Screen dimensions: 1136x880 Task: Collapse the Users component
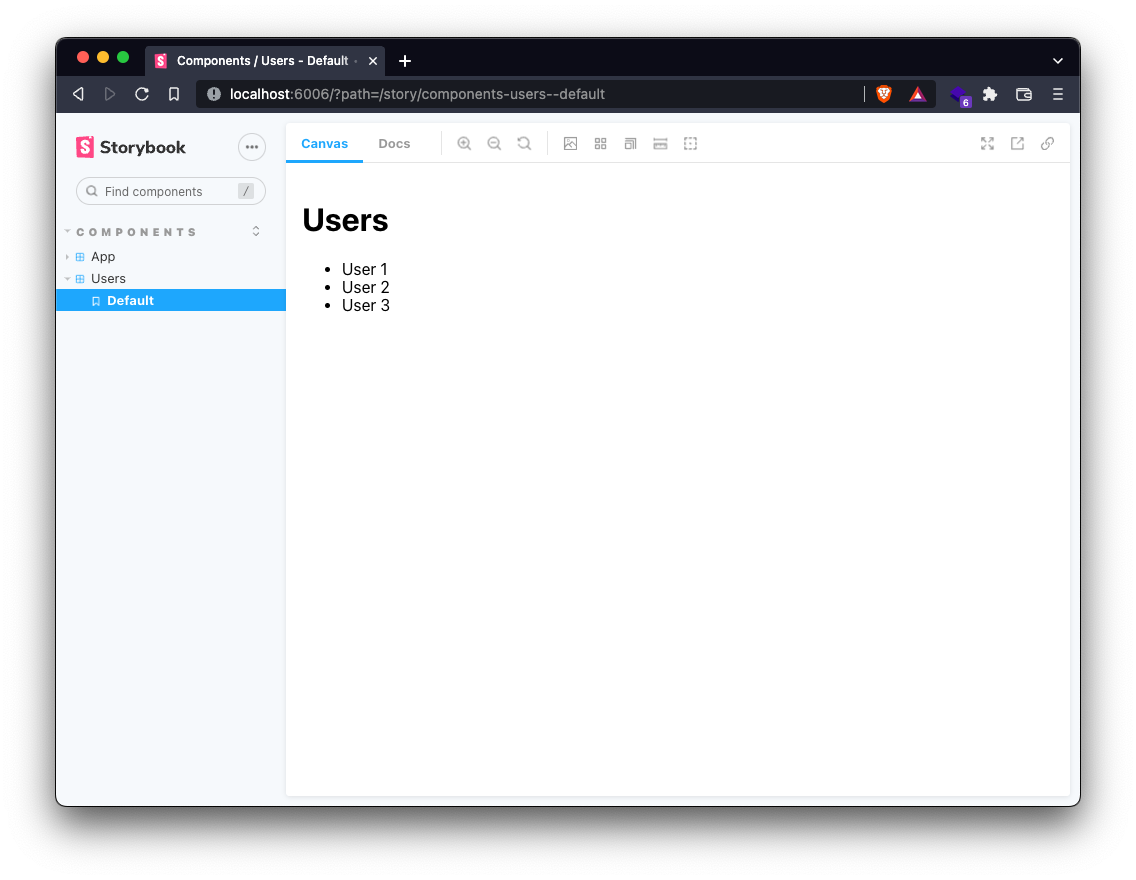[x=67, y=279]
